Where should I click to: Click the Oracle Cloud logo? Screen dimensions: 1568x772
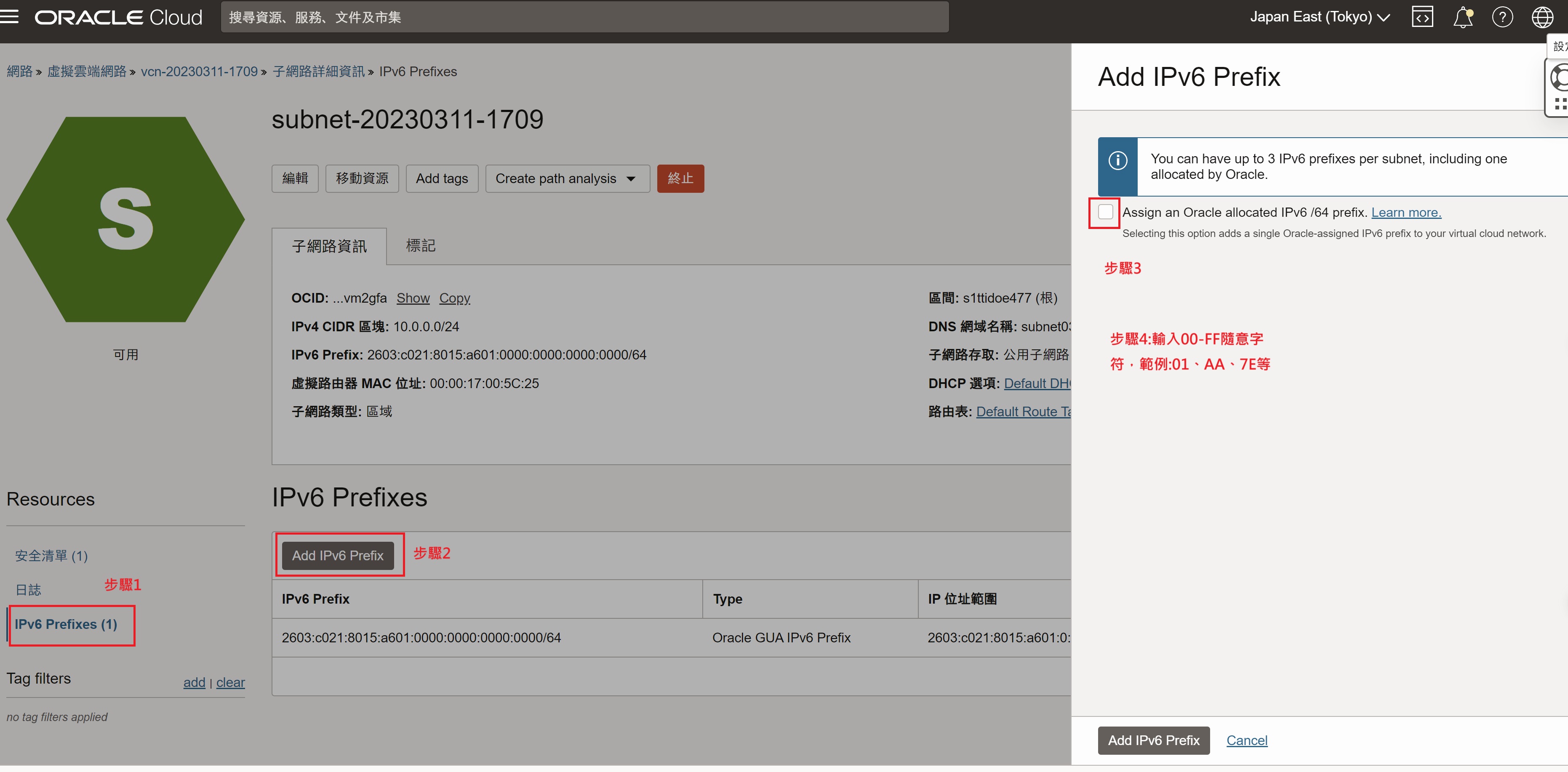pos(119,17)
